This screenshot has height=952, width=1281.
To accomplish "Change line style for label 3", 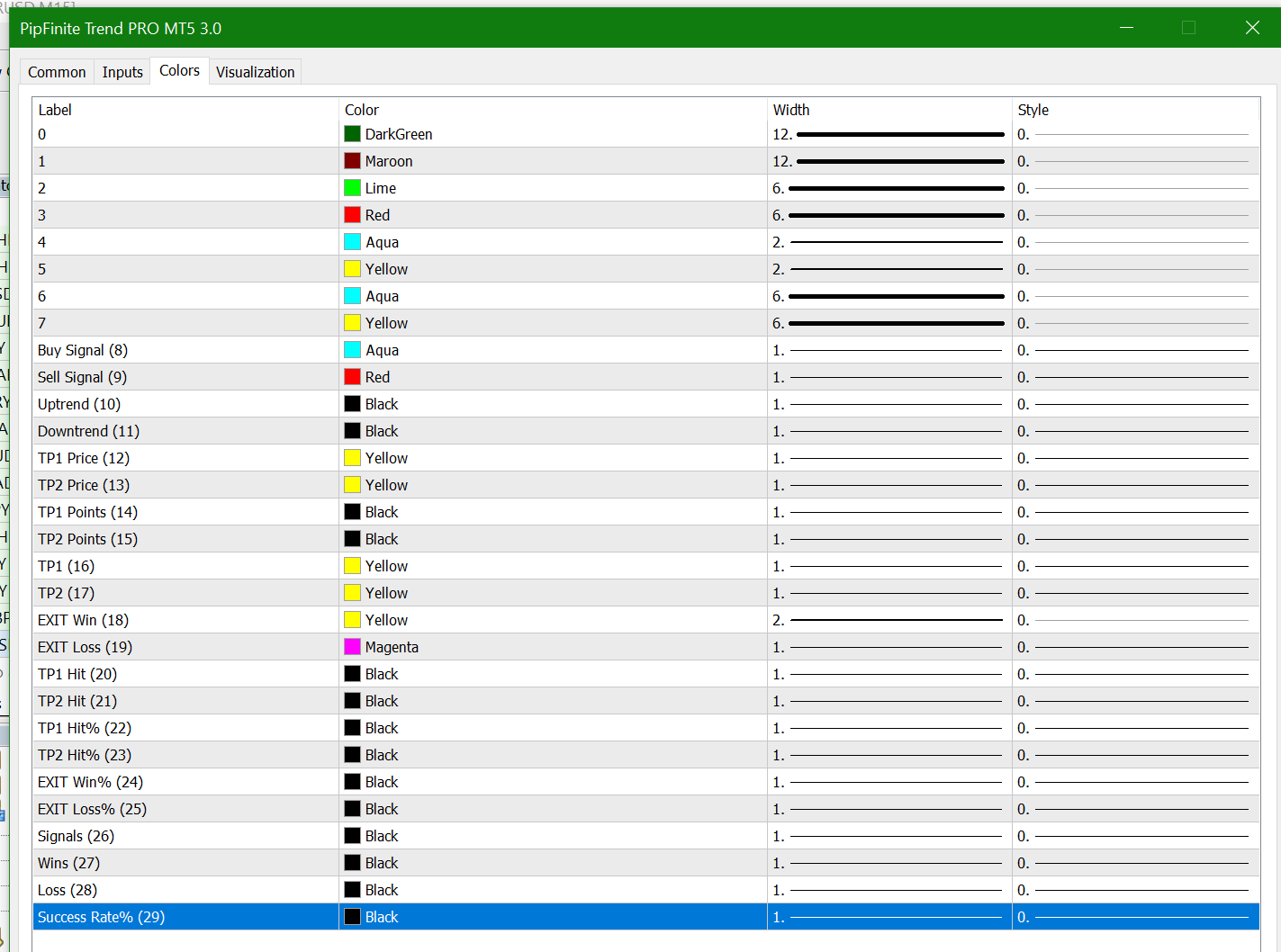I will tap(1135, 215).
